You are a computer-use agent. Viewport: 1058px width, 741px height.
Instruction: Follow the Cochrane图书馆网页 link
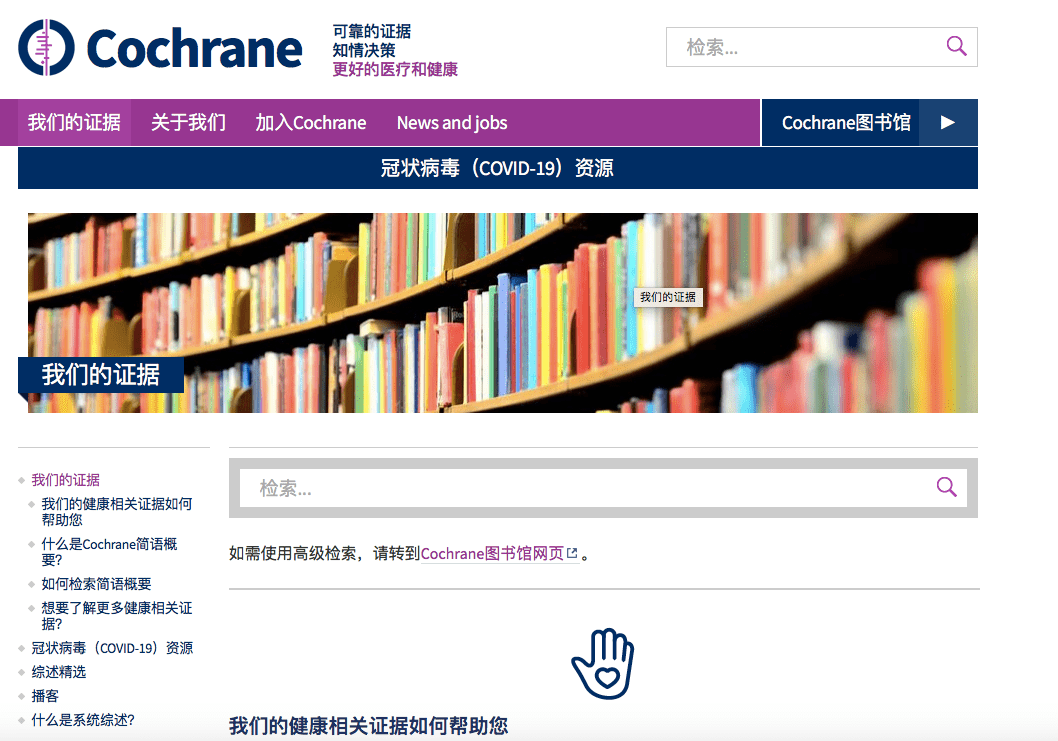[x=494, y=552]
